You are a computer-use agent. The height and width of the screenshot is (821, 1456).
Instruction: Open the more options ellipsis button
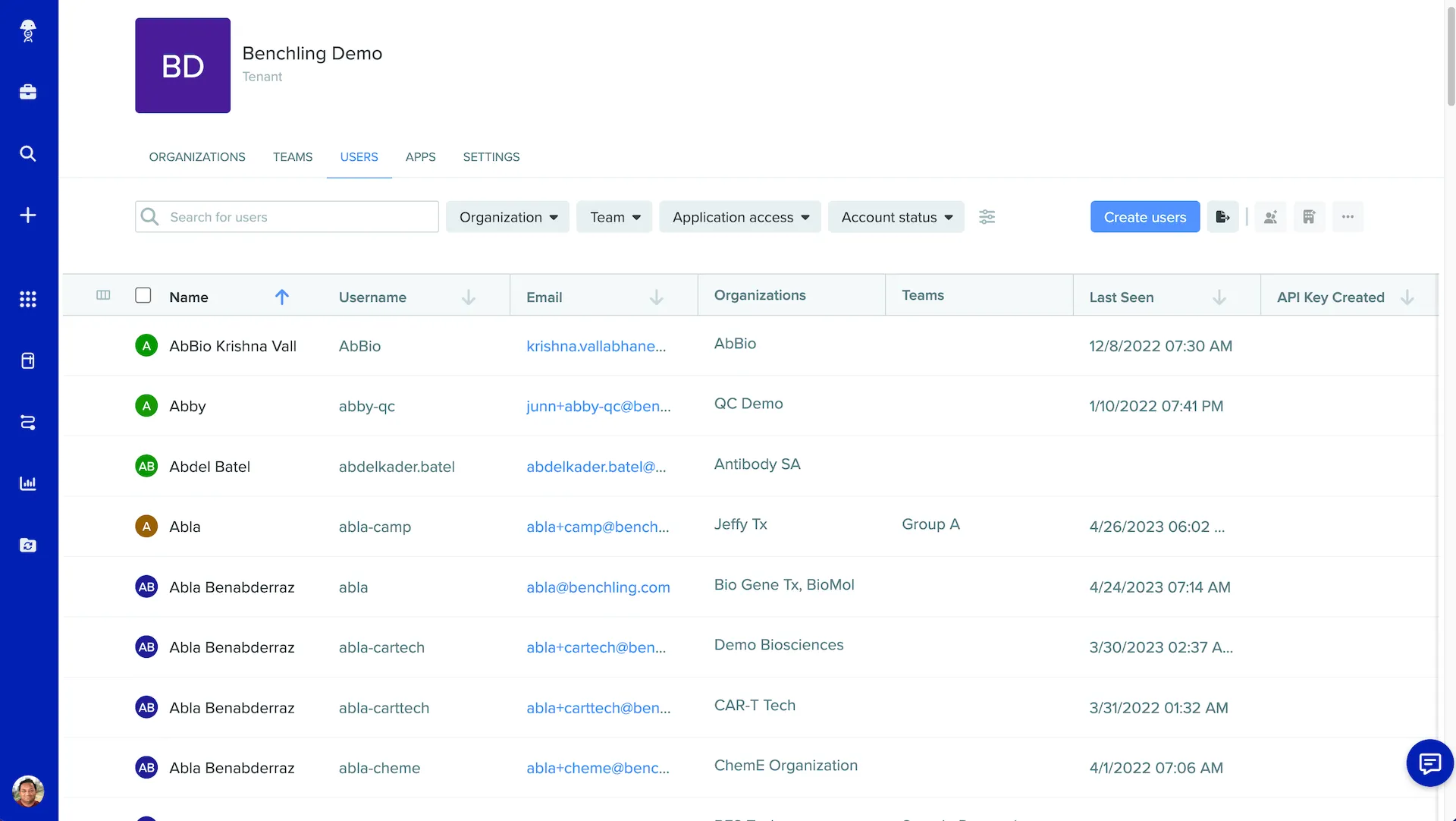[x=1348, y=217]
